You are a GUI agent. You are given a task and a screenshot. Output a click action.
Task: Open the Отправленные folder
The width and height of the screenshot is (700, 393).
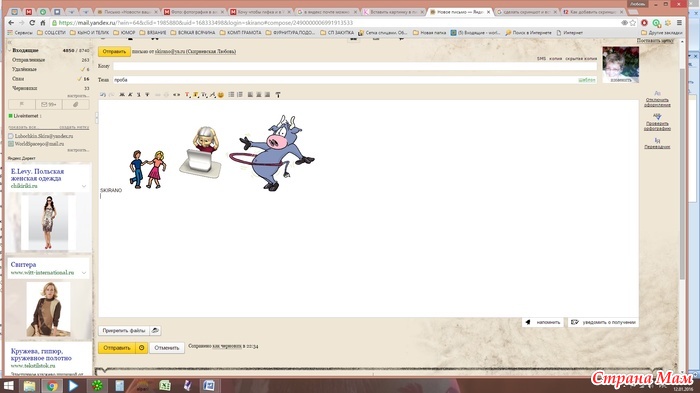[x=29, y=60]
